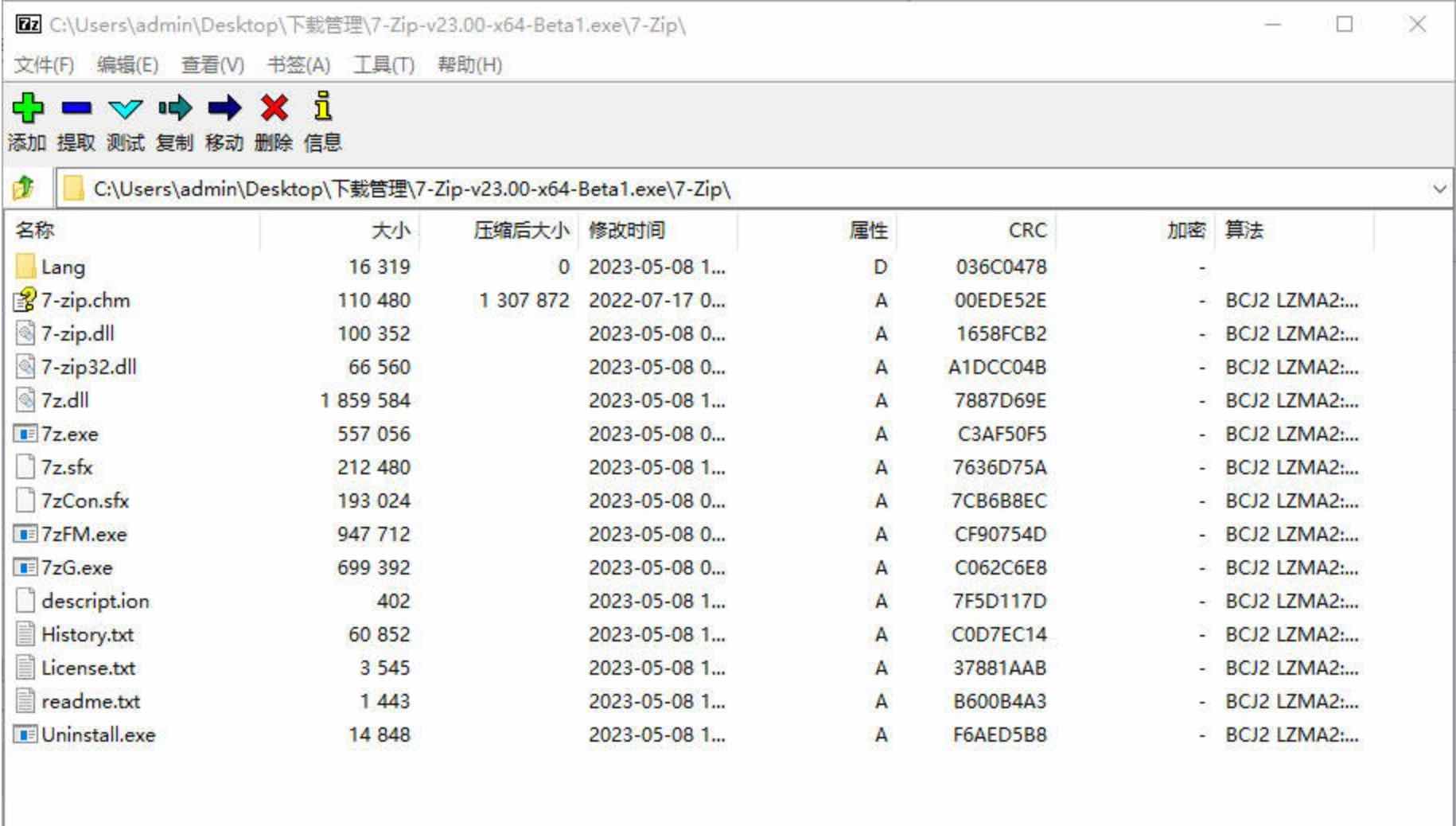Sort by the 属性 column header
The height and width of the screenshot is (826, 1456).
817,230
